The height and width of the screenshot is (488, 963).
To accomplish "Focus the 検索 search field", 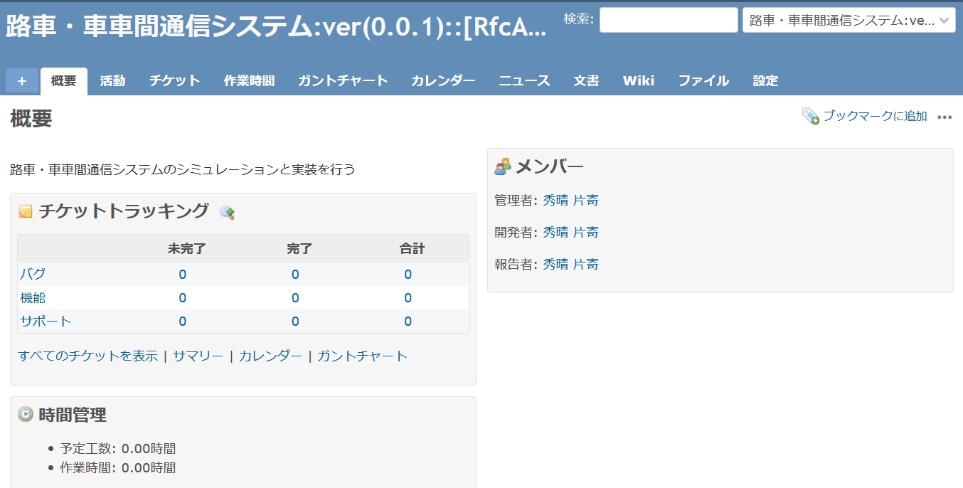I will pyautogui.click(x=668, y=20).
